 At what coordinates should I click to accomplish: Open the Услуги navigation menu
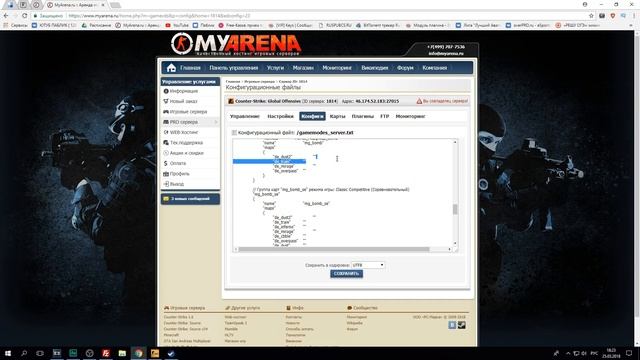pos(275,68)
